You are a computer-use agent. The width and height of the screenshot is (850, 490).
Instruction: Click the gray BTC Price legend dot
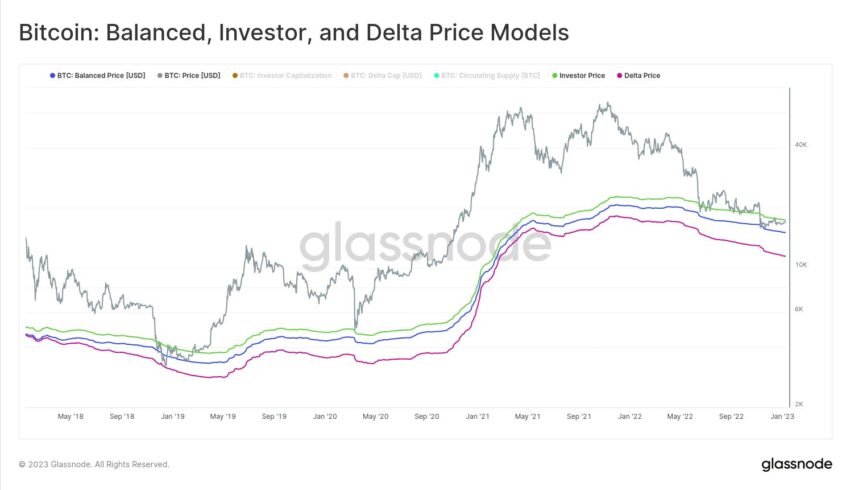[160, 75]
